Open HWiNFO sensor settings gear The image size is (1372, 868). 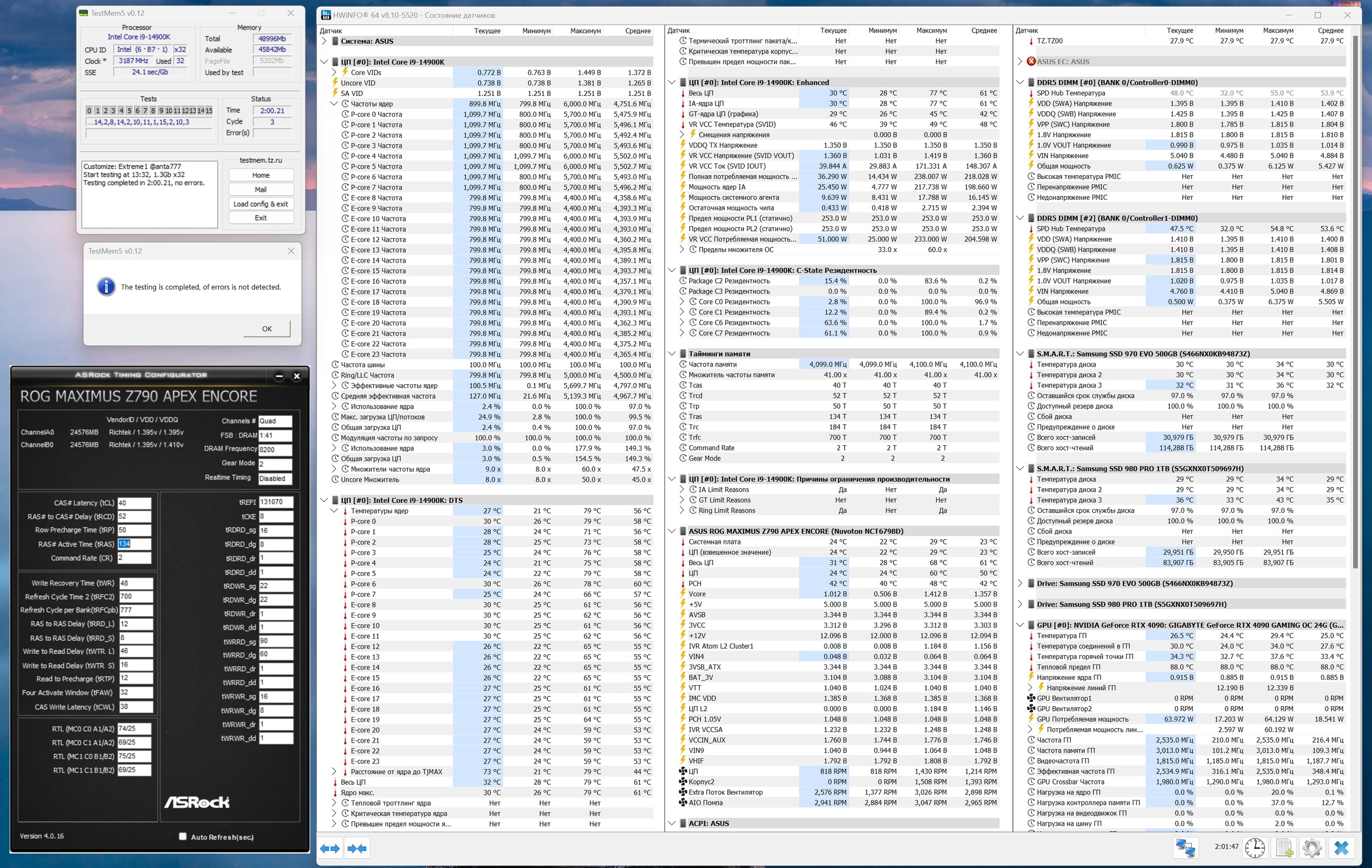tap(1311, 848)
